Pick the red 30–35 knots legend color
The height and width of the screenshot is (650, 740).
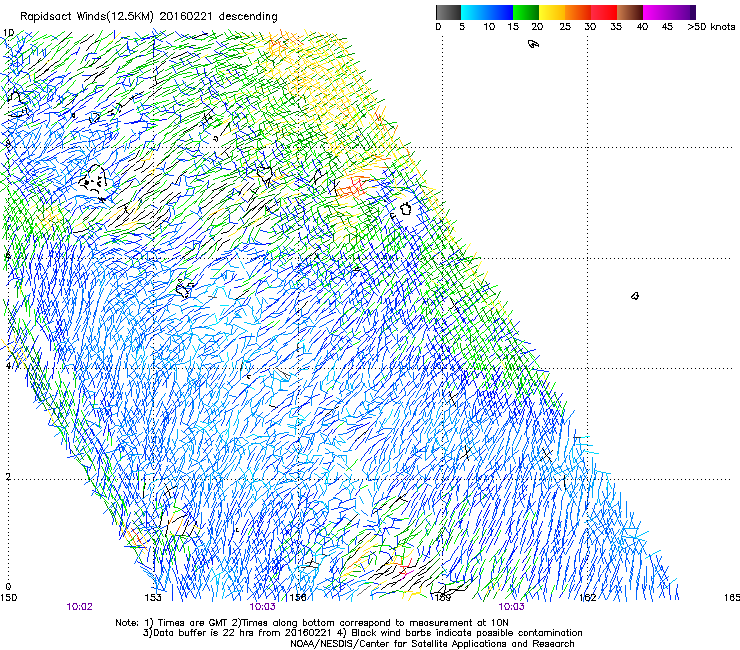click(x=604, y=12)
